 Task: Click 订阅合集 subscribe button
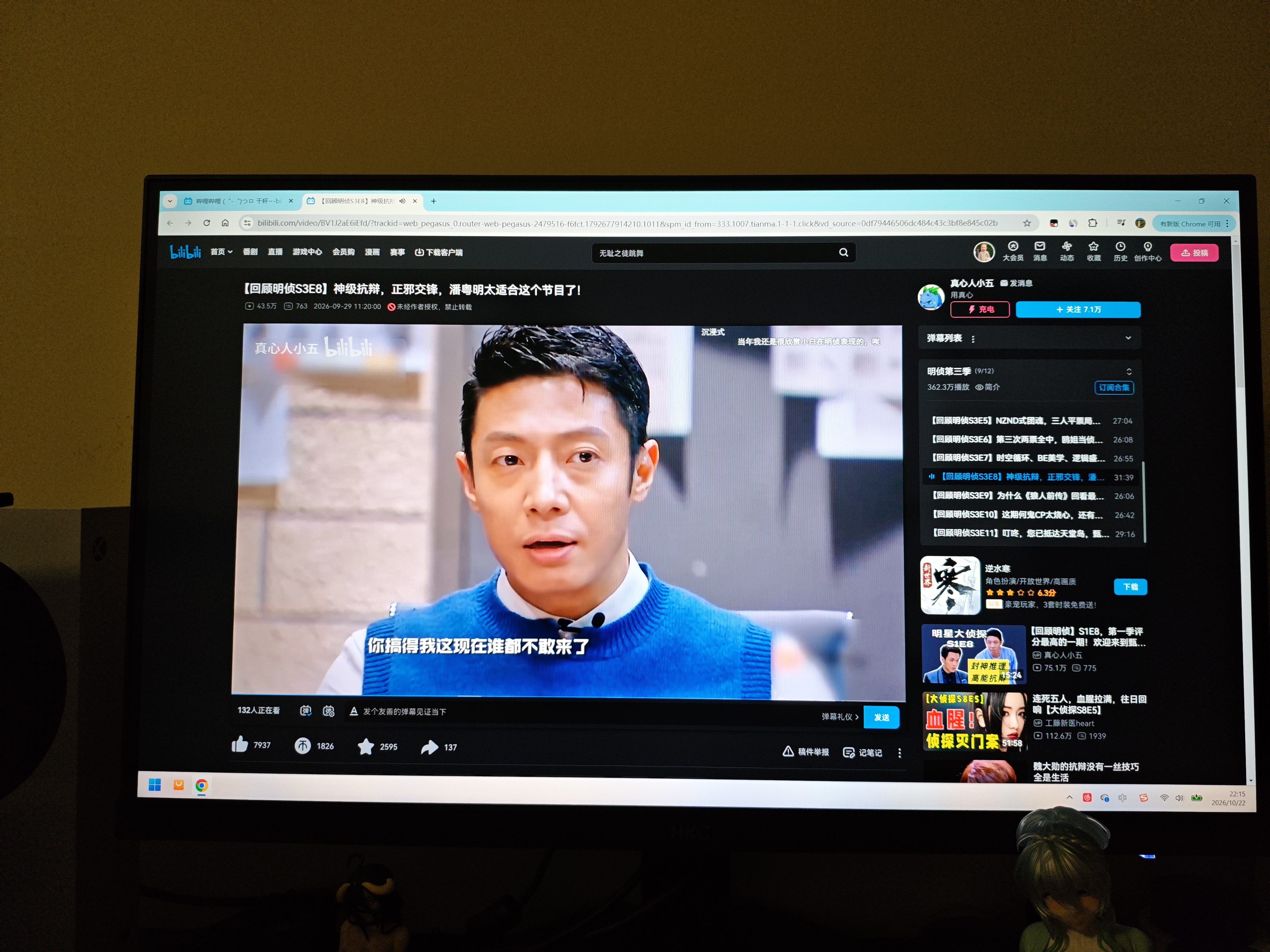tap(1114, 388)
